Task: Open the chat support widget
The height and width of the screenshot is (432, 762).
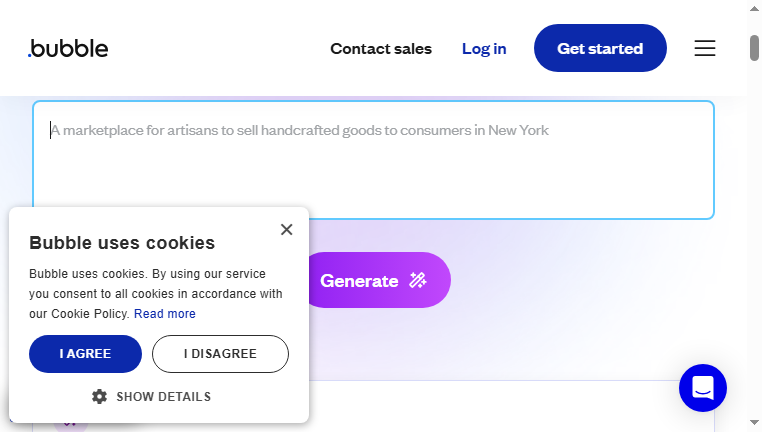Action: click(x=703, y=388)
